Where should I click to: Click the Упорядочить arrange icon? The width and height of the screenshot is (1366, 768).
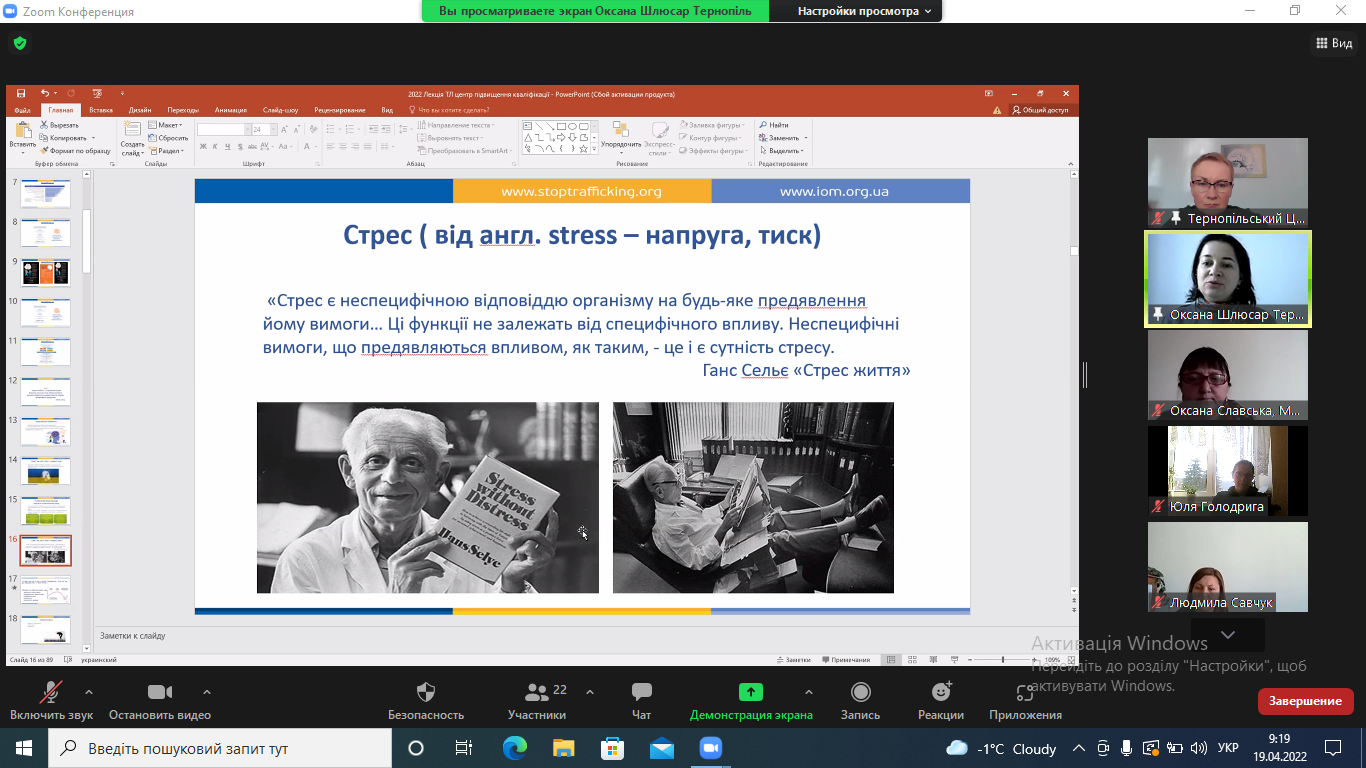pos(620,131)
